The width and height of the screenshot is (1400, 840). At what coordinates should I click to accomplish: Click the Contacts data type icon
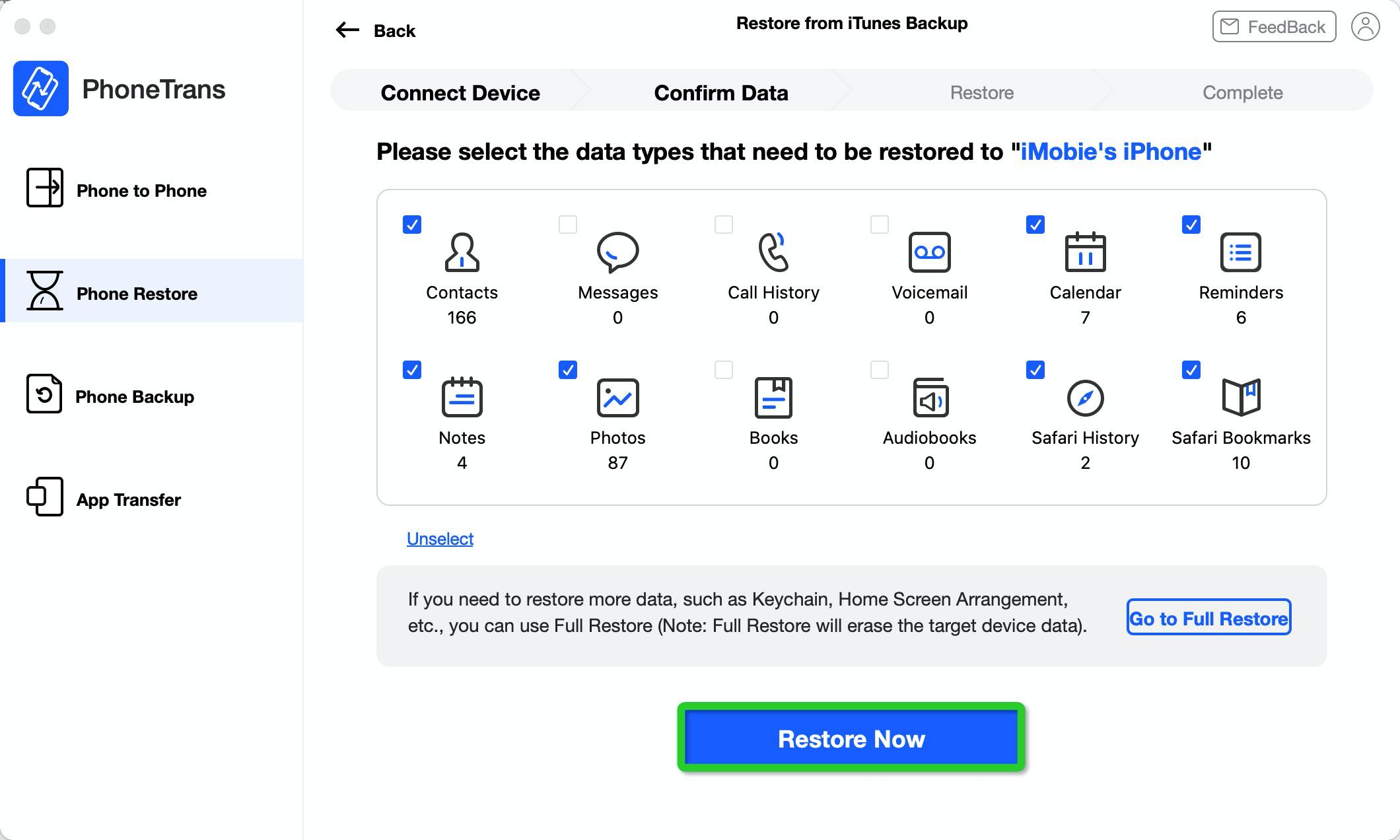(x=462, y=252)
